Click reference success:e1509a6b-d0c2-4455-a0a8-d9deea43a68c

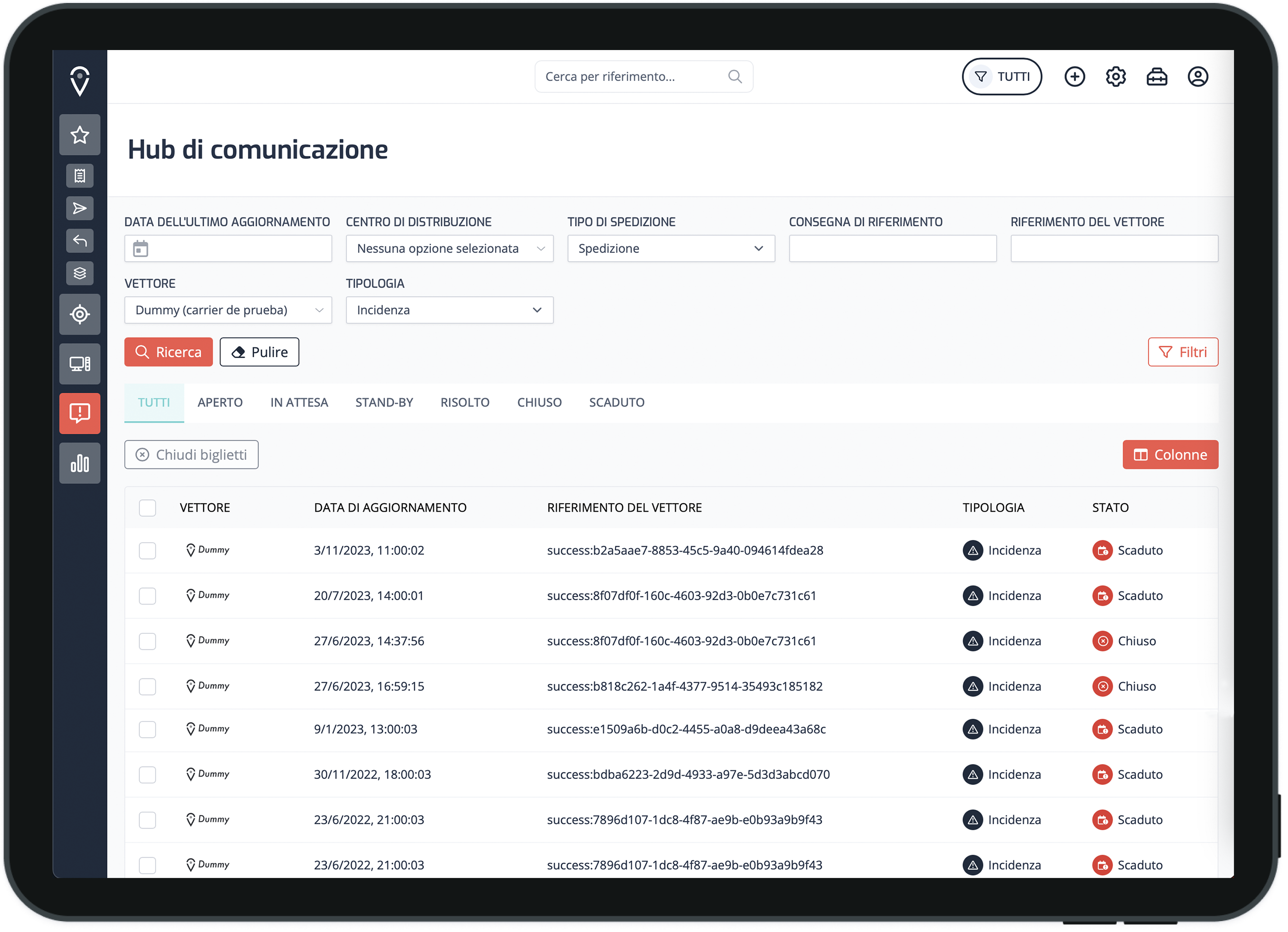pos(688,730)
